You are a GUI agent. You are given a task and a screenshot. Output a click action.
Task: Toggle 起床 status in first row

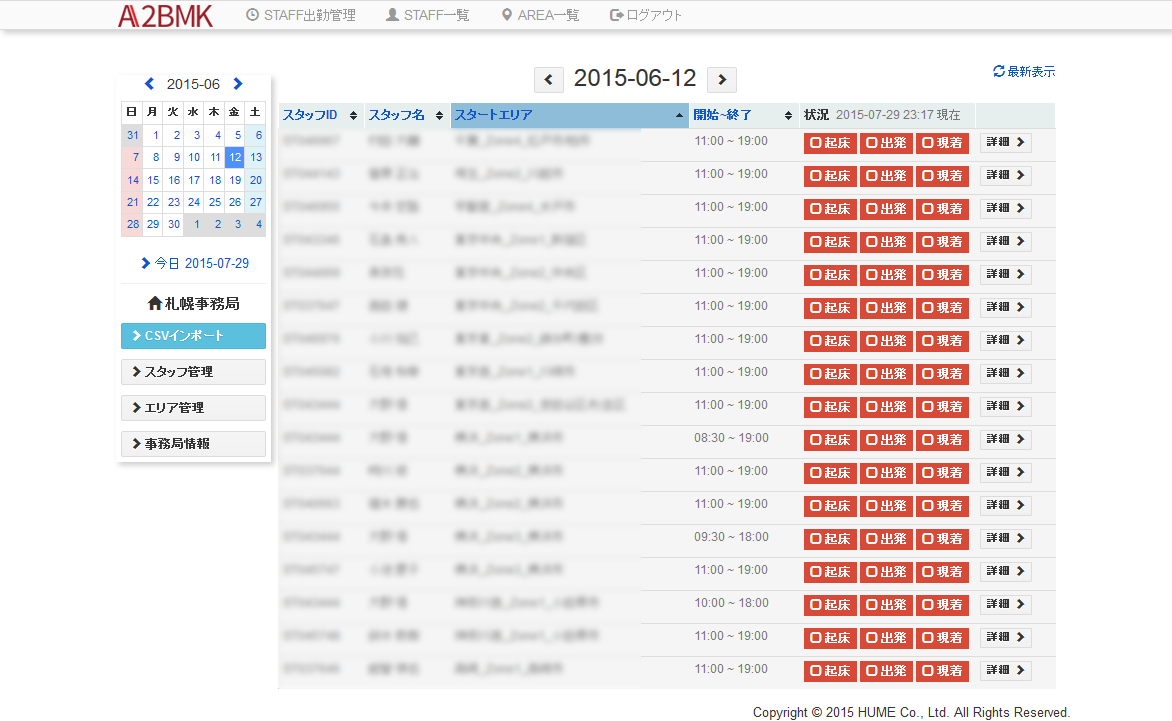[830, 143]
